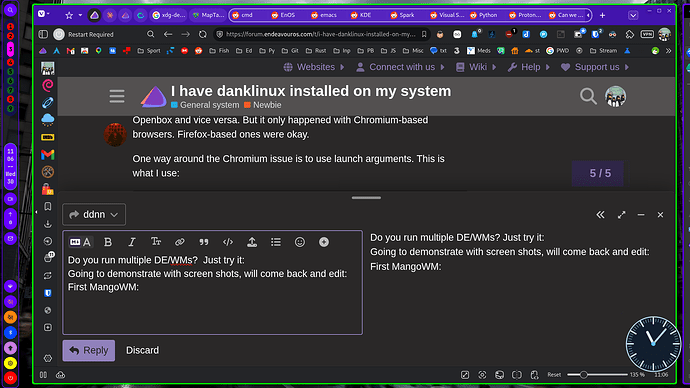This screenshot has height=388, width=690.
Task: Insert hyperlink via composer toolbar
Action: (180, 242)
